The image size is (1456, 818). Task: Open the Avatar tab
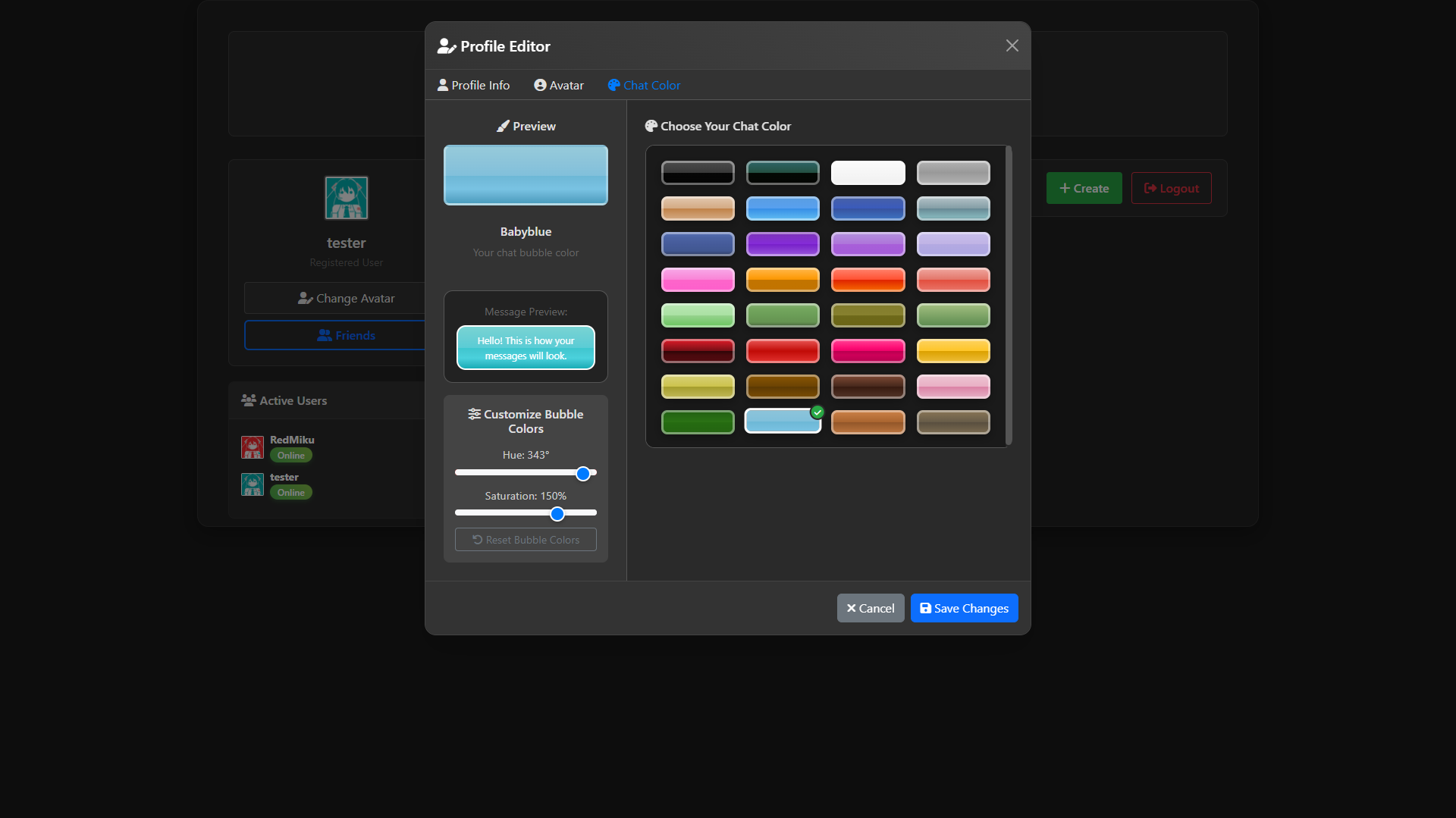(559, 85)
